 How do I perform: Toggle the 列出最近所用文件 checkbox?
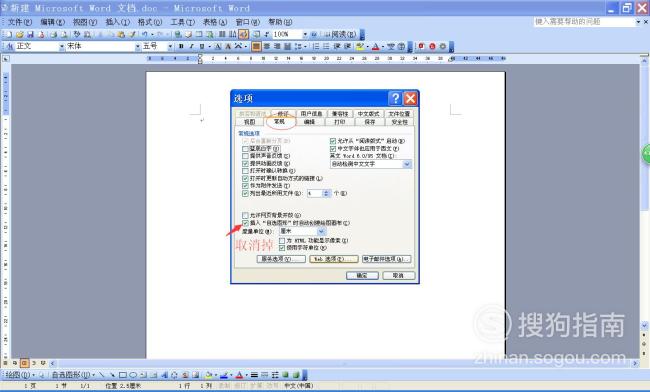pos(245,193)
